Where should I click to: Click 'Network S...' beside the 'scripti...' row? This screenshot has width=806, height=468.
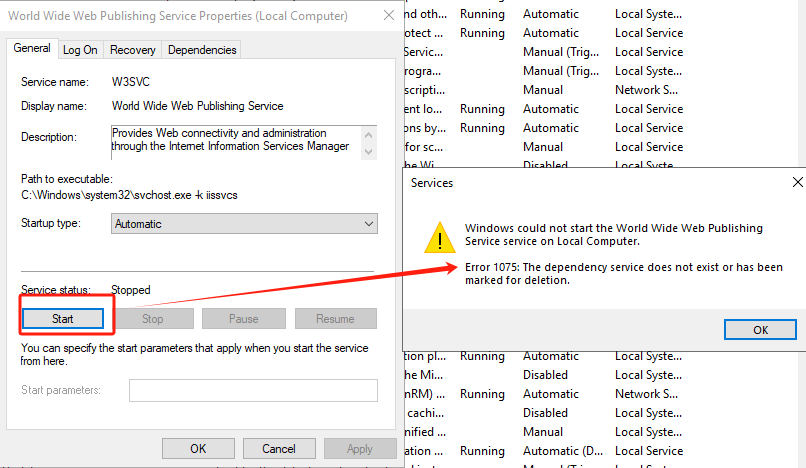[646, 90]
